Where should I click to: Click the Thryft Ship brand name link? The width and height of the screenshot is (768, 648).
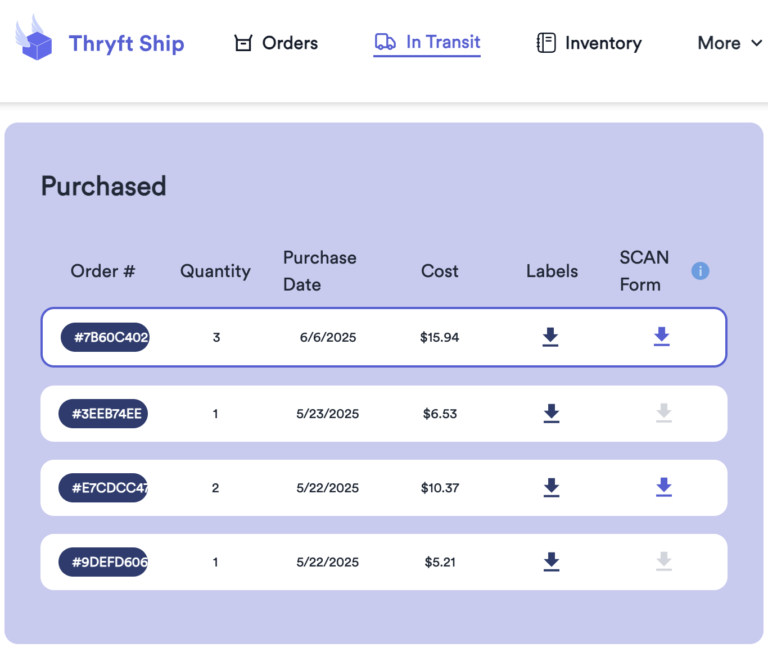pyautogui.click(x=126, y=44)
